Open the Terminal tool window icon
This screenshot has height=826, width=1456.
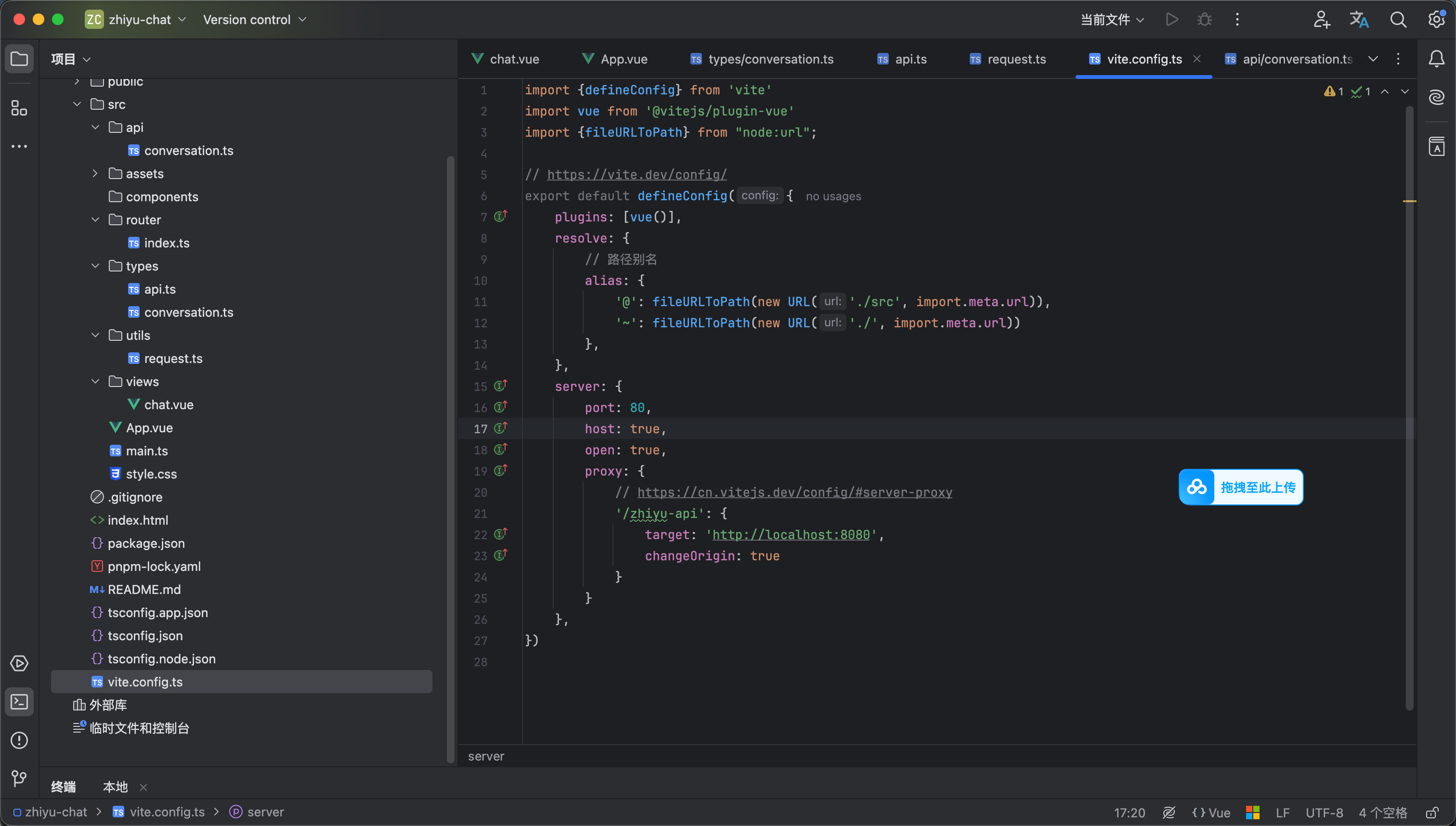[19, 702]
